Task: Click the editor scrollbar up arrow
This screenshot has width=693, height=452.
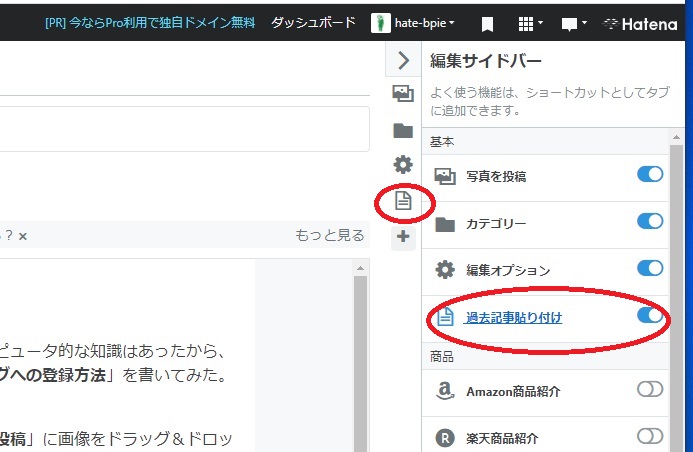Action: [x=360, y=268]
